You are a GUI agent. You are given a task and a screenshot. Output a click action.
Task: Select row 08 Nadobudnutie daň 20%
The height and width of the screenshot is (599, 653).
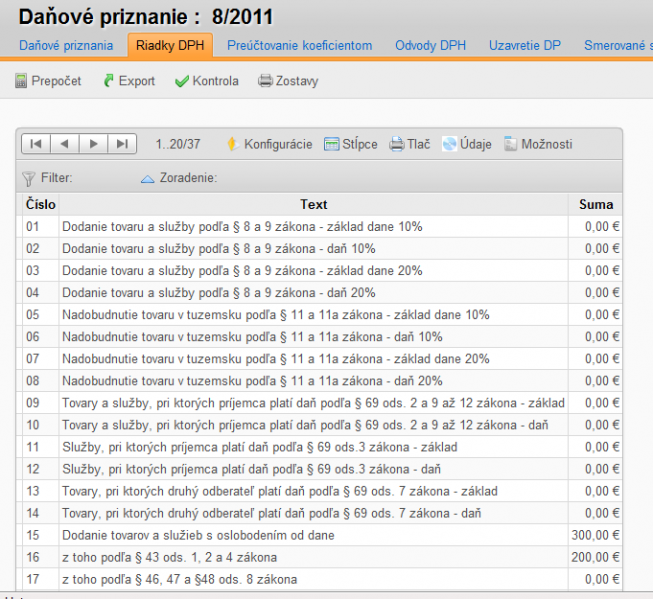[319, 381]
